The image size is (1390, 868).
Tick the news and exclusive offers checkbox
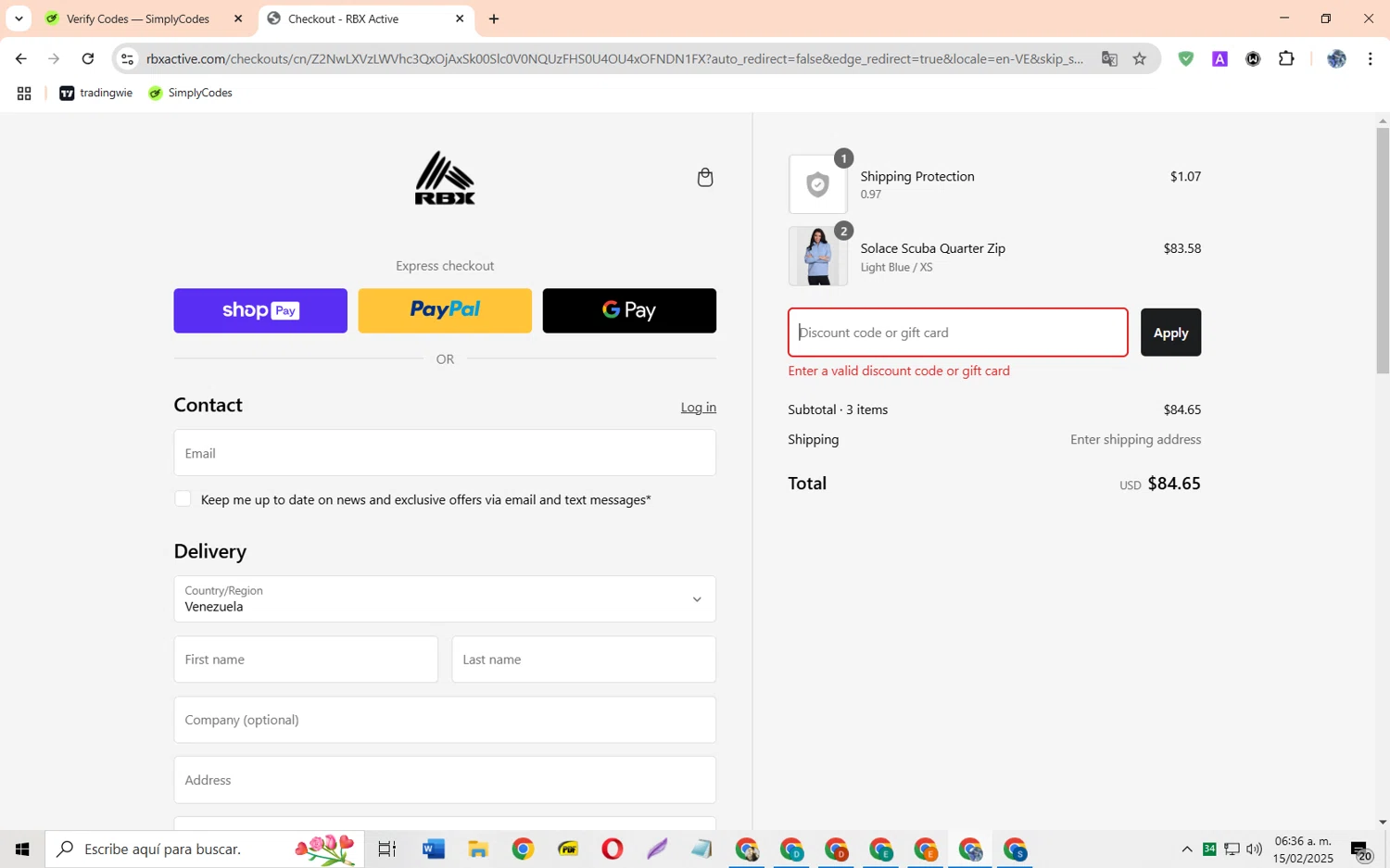tap(183, 499)
